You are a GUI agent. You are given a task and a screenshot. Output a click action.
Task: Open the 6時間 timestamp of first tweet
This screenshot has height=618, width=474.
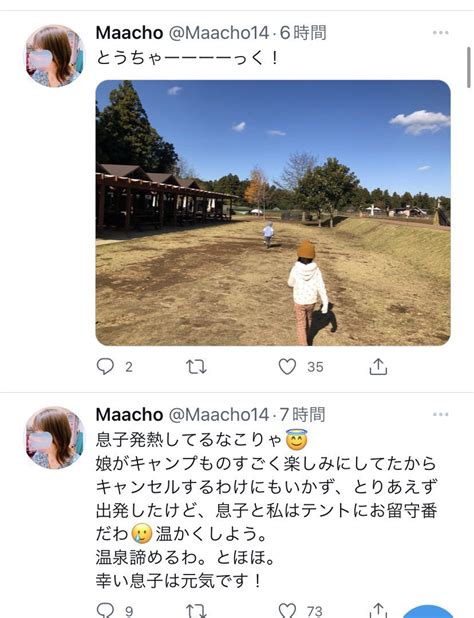point(303,33)
